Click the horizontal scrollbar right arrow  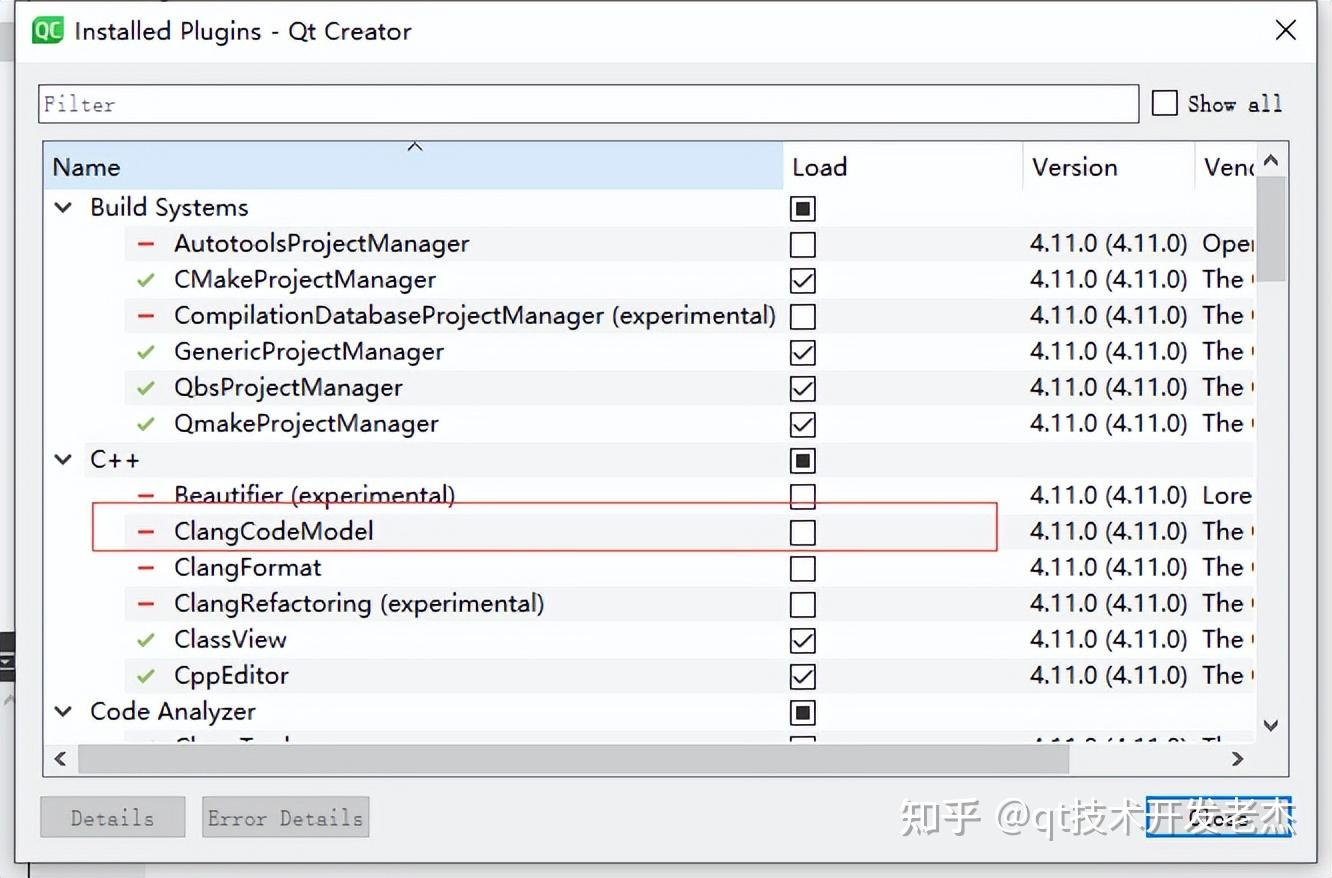1238,759
